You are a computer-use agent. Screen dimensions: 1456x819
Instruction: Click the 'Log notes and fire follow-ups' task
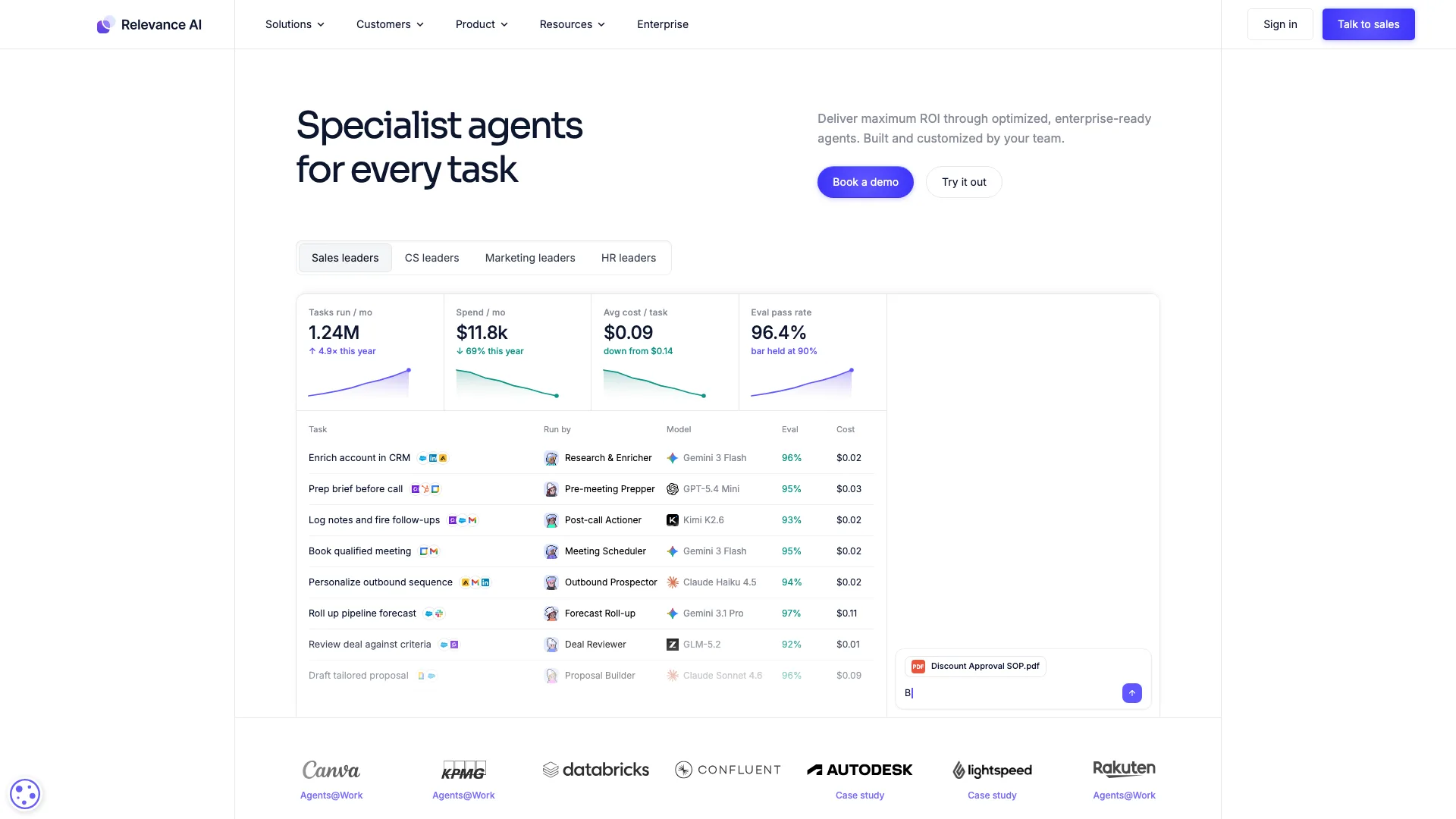pos(374,520)
